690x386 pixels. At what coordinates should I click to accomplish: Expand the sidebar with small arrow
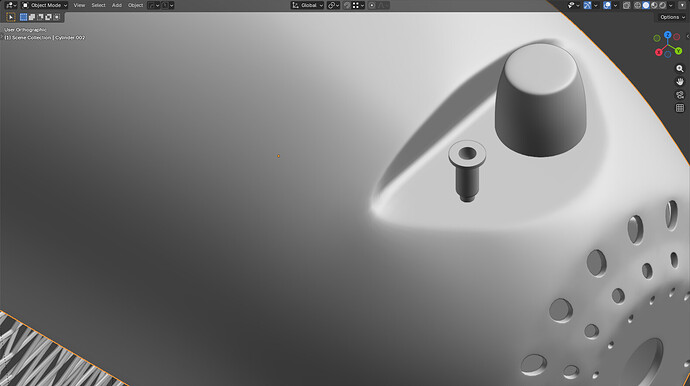[688, 37]
